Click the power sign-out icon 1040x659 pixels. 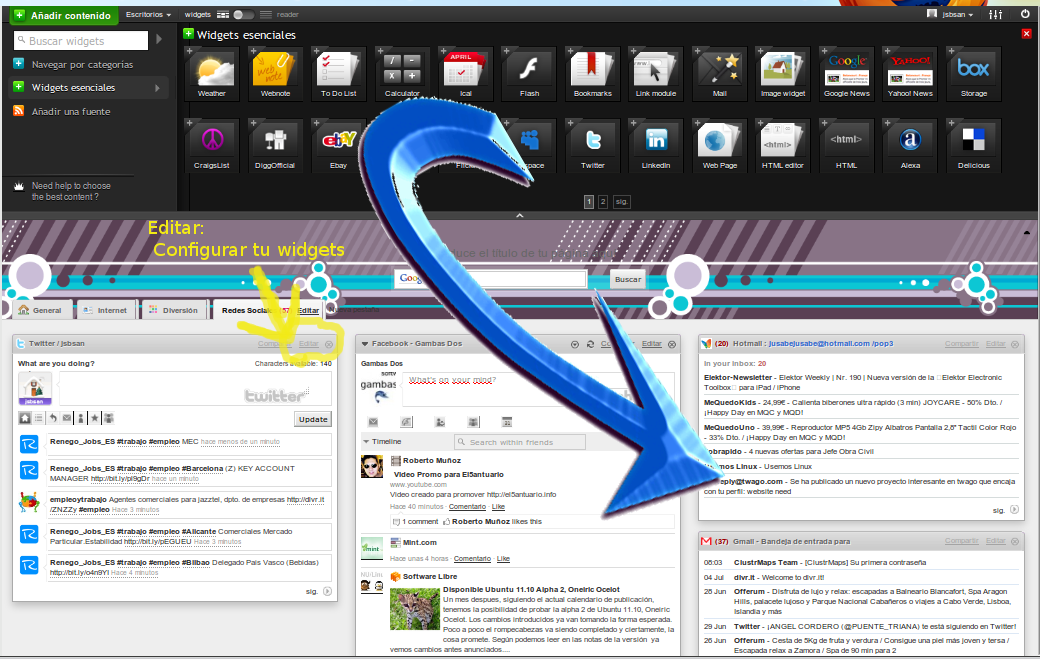tap(1025, 13)
